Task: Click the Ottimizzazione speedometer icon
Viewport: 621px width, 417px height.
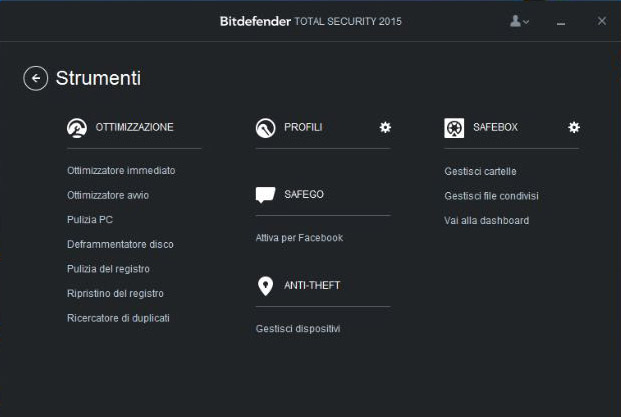Action: (x=76, y=128)
